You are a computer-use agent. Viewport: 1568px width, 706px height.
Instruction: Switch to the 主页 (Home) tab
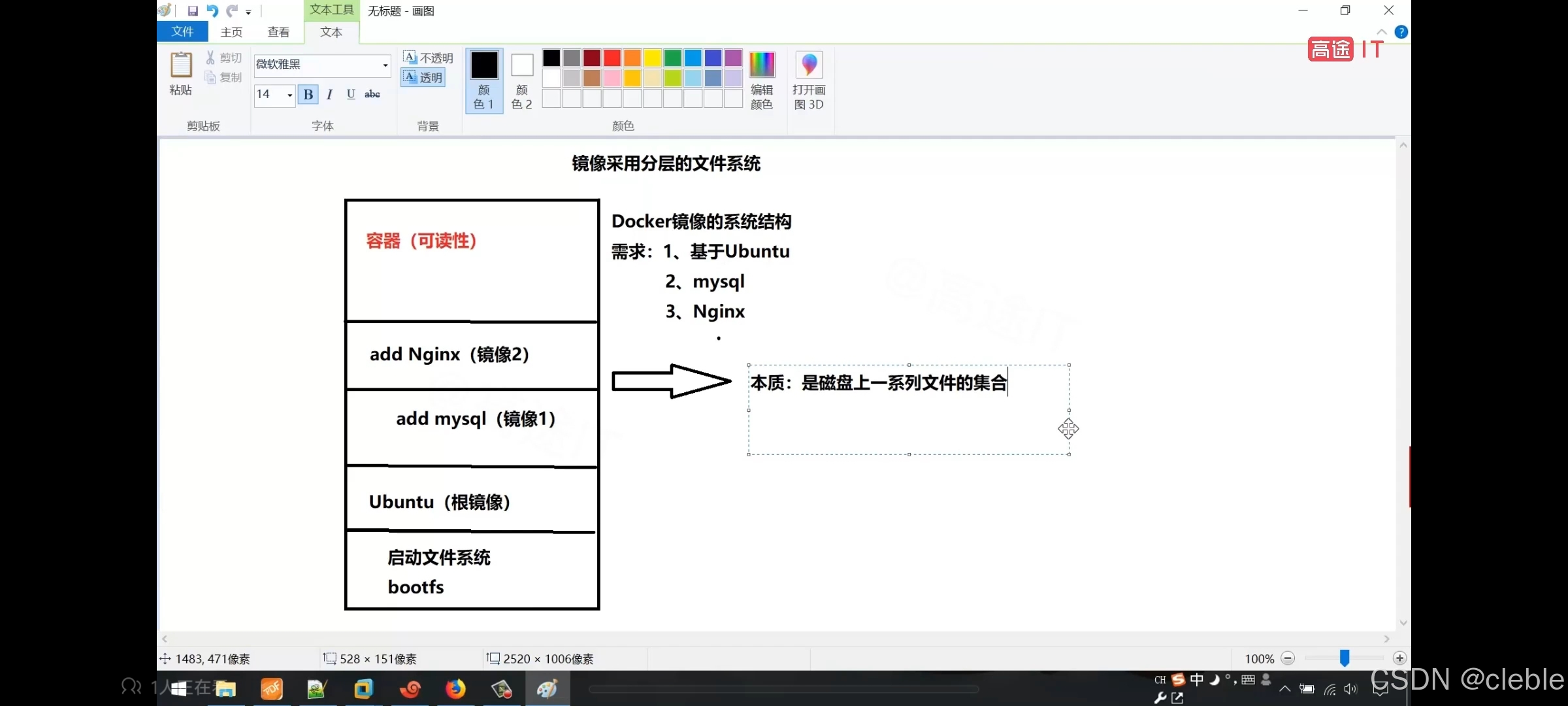[x=231, y=32]
